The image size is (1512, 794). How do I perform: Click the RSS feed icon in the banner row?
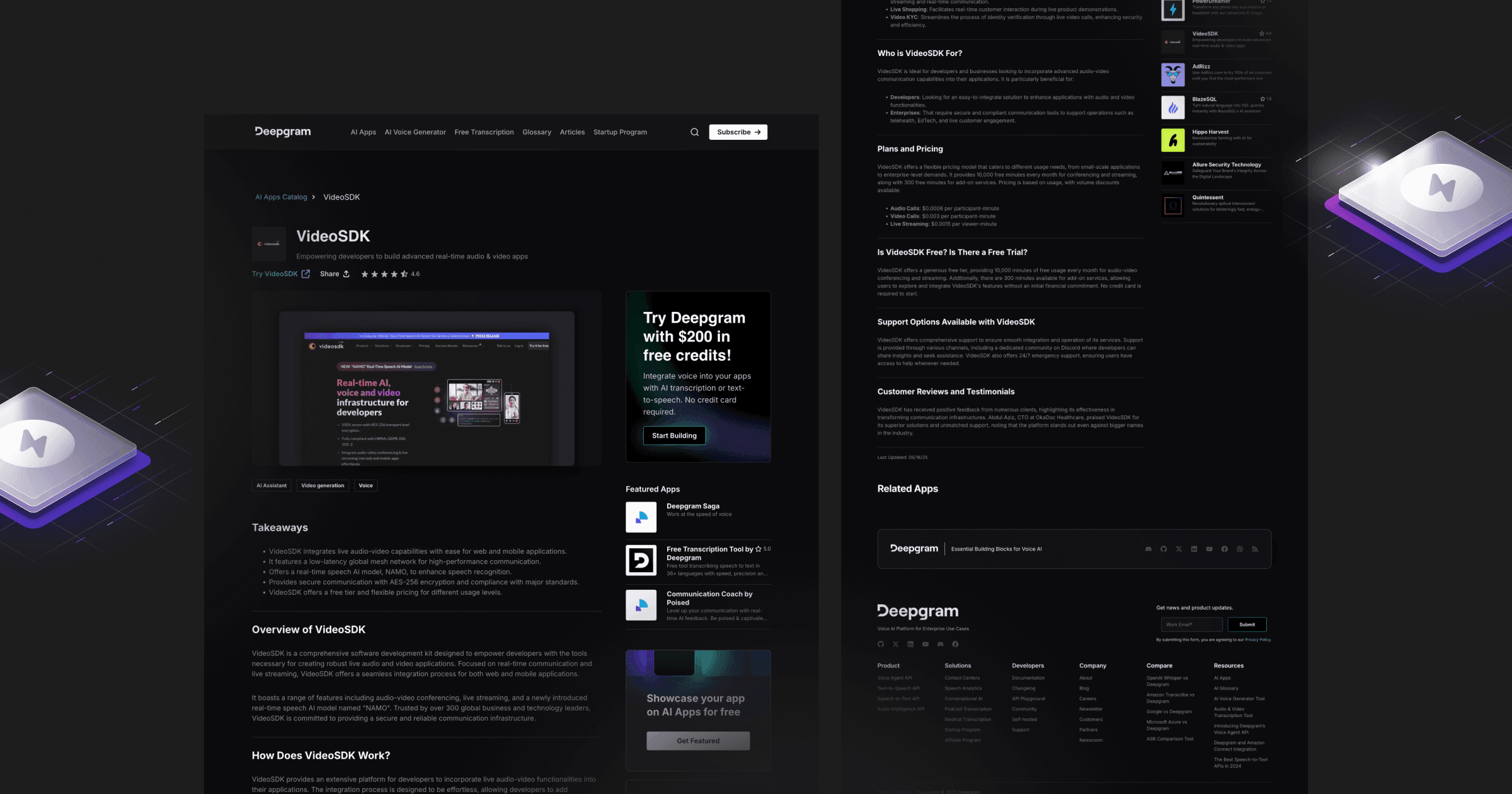tap(1255, 549)
